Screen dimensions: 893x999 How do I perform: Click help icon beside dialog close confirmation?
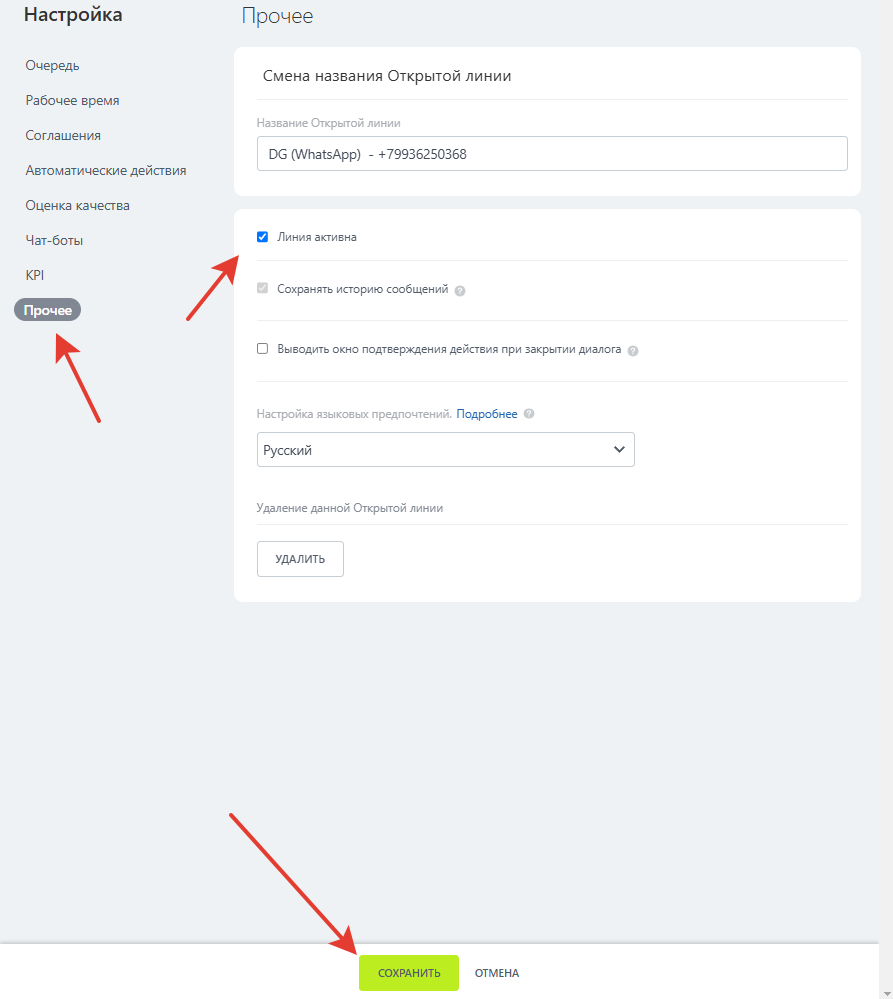(x=632, y=350)
